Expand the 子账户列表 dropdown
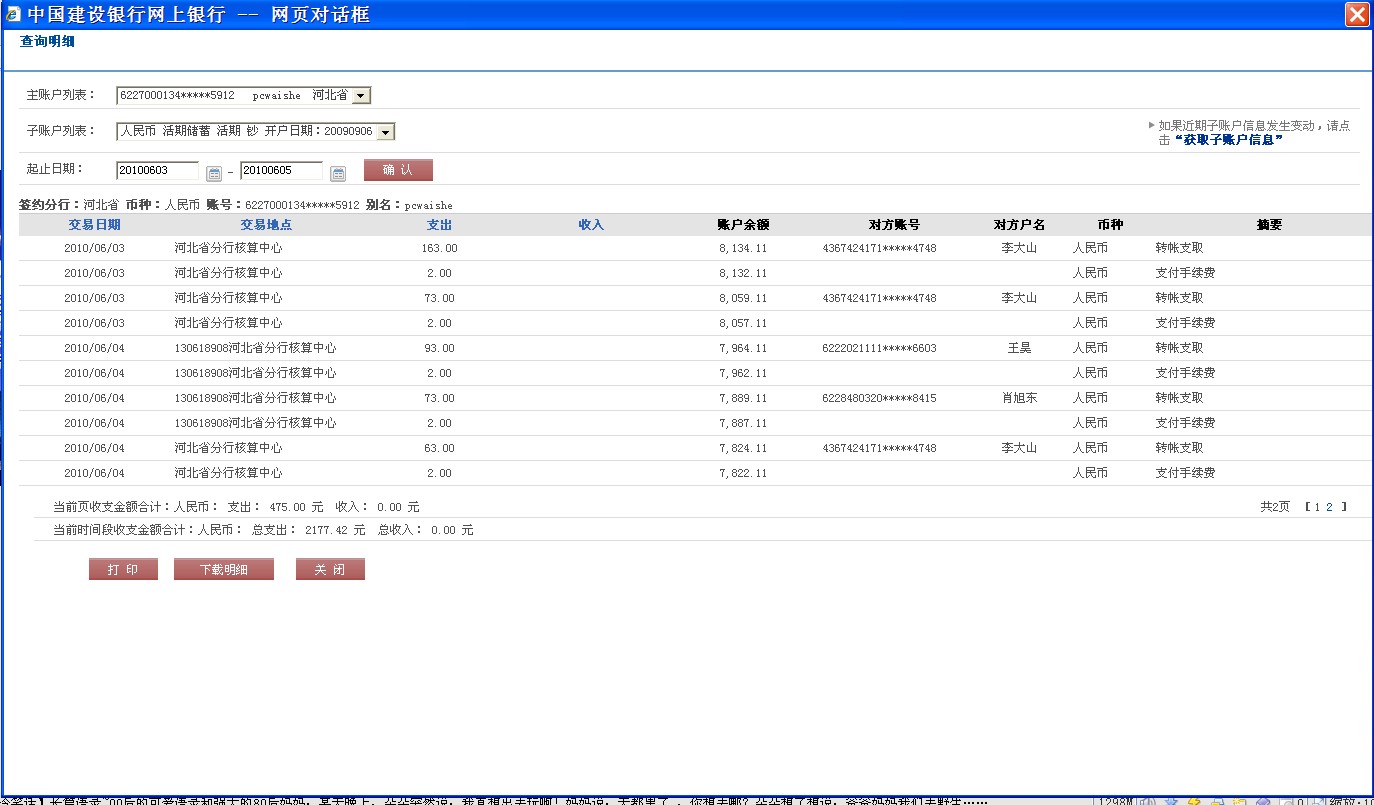This screenshot has height=805, width=1374. coord(386,132)
